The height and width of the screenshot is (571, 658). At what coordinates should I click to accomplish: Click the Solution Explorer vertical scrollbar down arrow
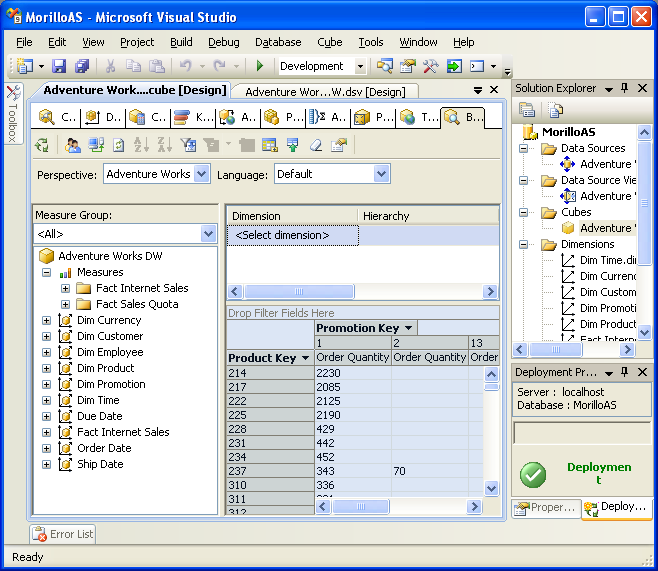(x=644, y=333)
